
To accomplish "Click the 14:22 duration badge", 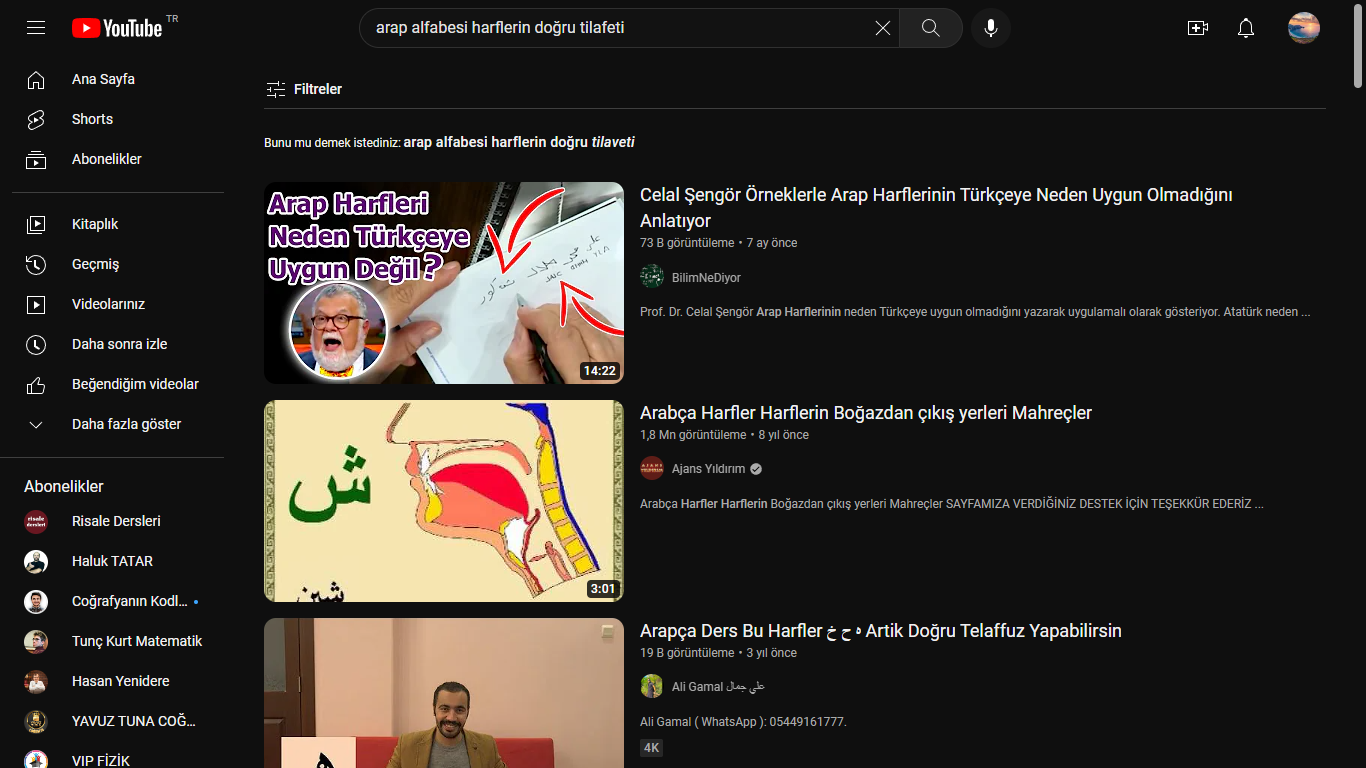I will (599, 370).
